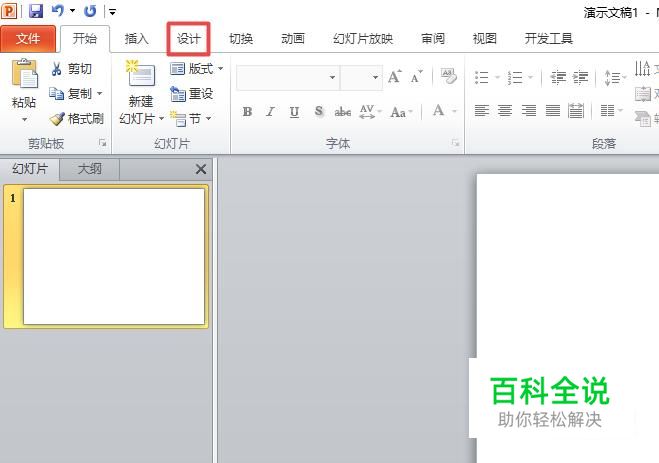Image resolution: width=659 pixels, height=463 pixels.
Task: Open the 节 (Section) dropdown
Action: pos(190,119)
